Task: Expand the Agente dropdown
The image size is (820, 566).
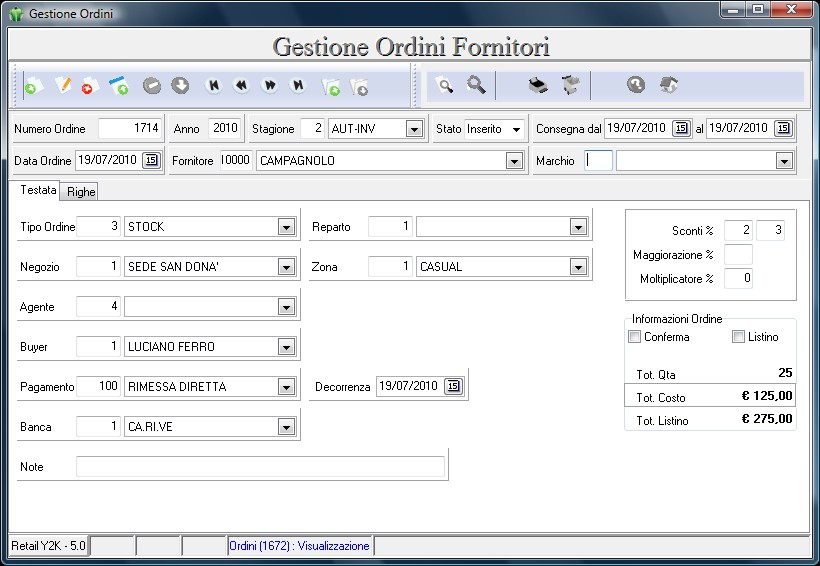Action: tap(286, 307)
